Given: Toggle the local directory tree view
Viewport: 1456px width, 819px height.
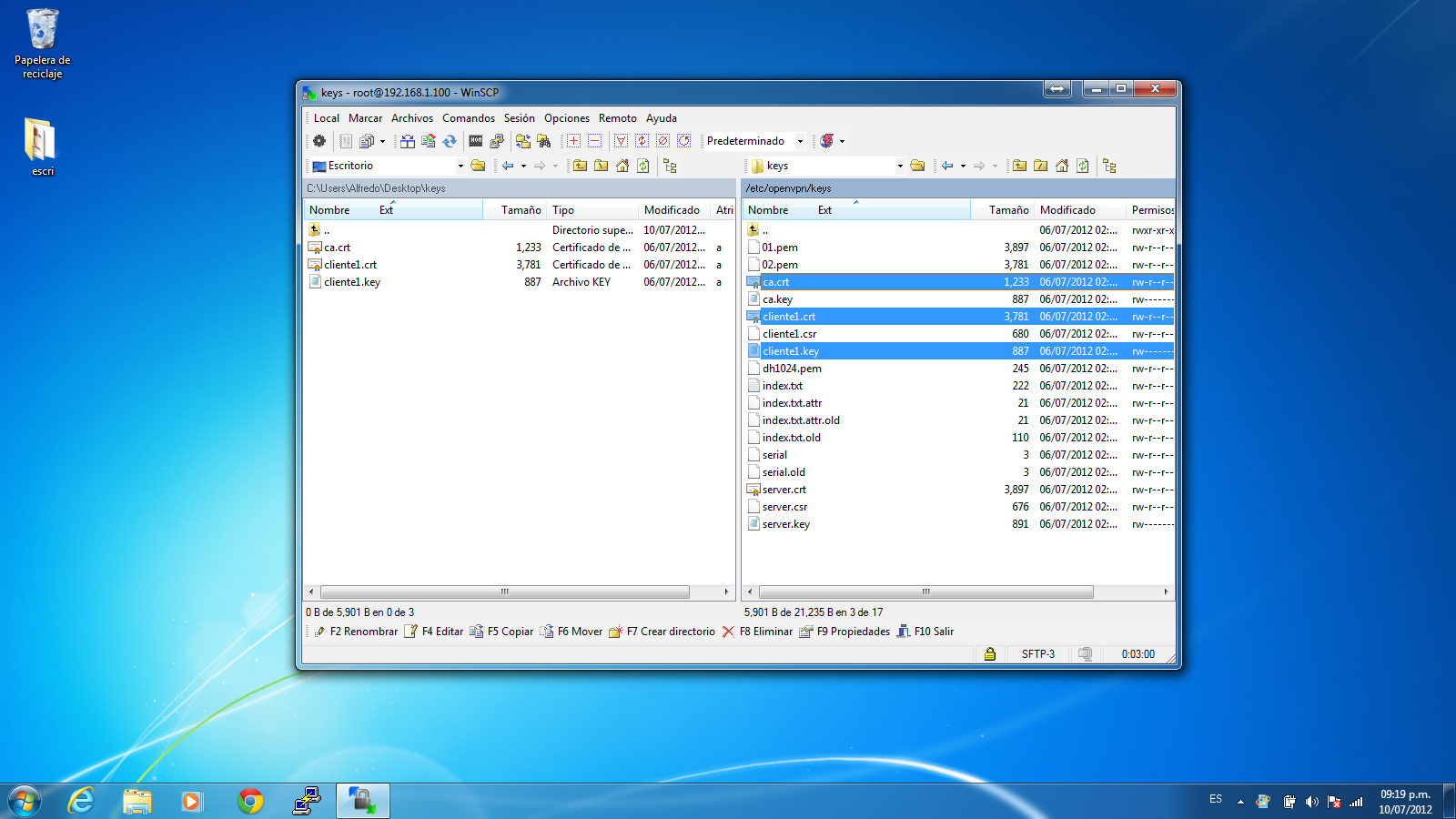Looking at the screenshot, I should point(671,166).
